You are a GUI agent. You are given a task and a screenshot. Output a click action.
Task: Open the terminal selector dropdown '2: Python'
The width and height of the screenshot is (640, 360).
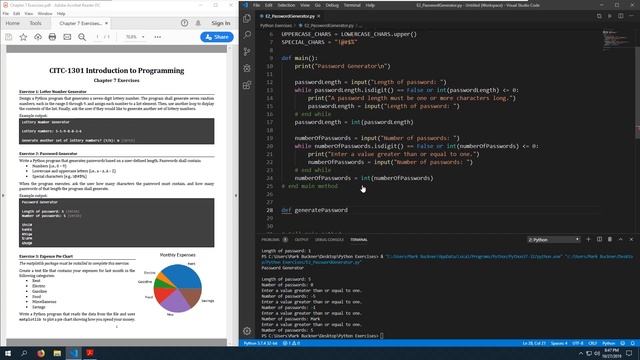click(553, 240)
